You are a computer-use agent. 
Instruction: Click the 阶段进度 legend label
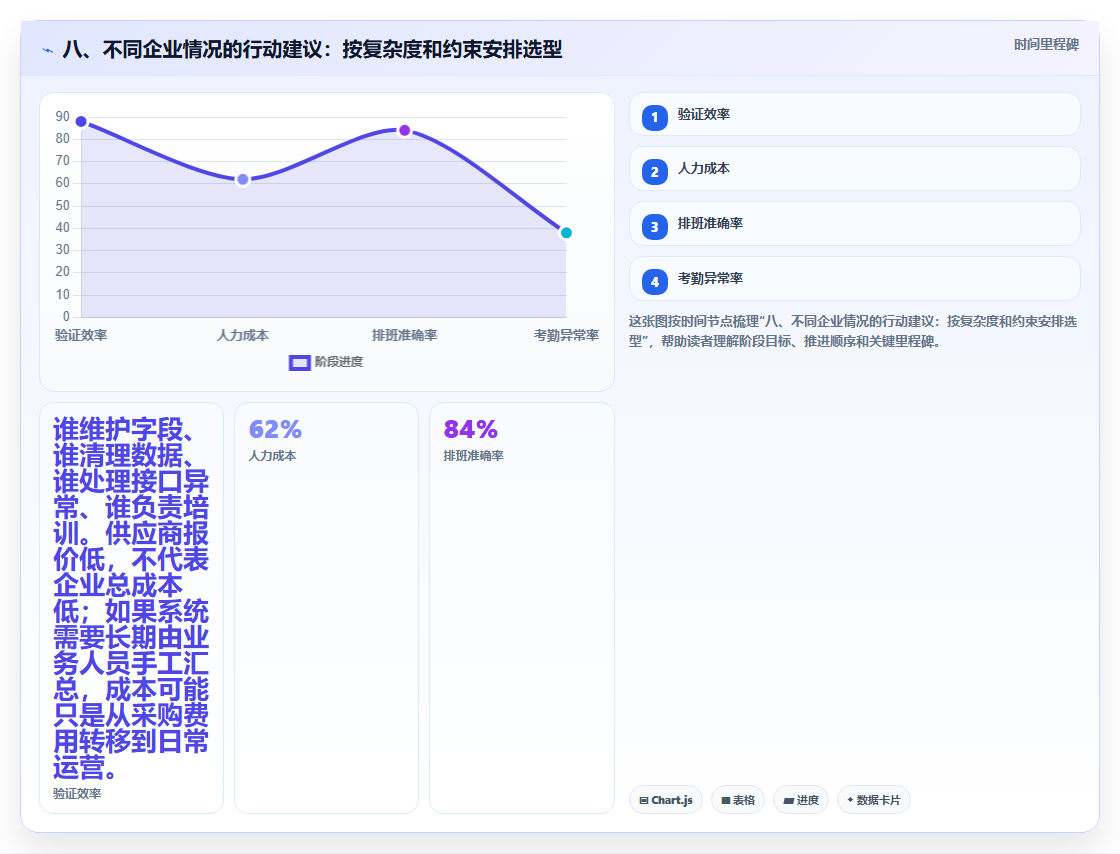339,362
